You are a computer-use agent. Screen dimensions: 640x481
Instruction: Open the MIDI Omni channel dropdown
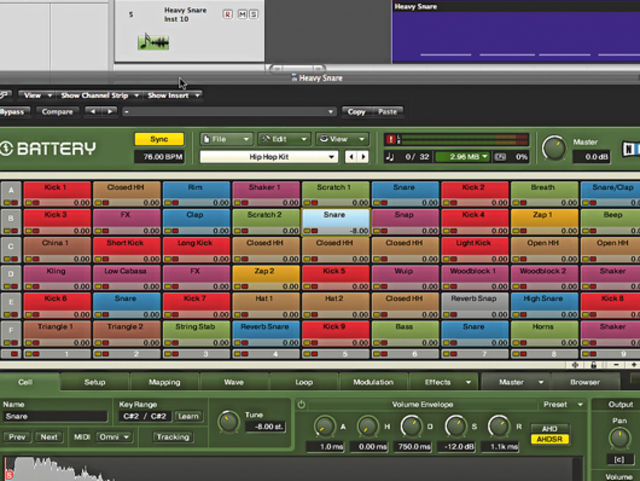pyautogui.click(x=114, y=437)
